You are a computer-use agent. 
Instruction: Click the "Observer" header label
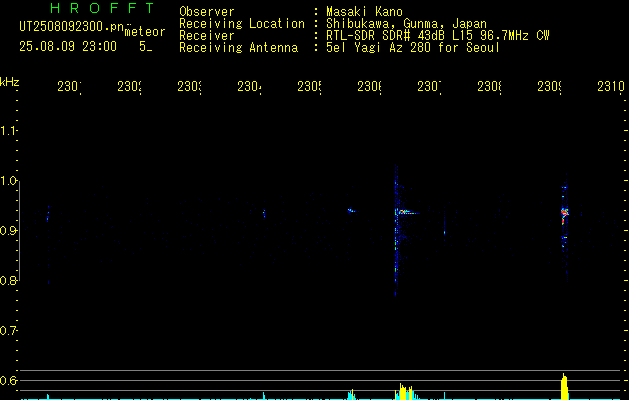[x=207, y=11]
